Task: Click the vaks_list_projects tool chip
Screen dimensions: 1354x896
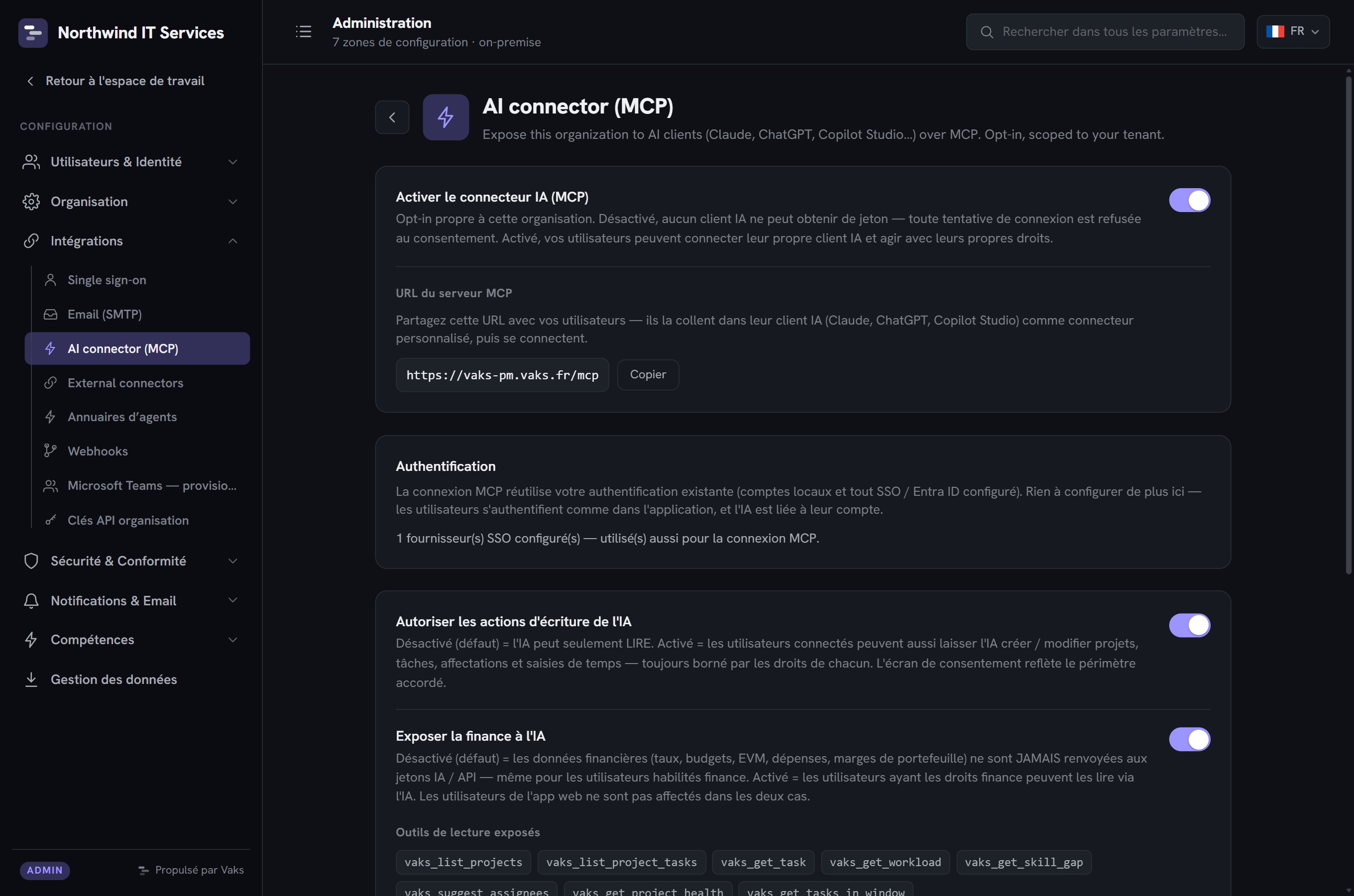Action: [463, 862]
